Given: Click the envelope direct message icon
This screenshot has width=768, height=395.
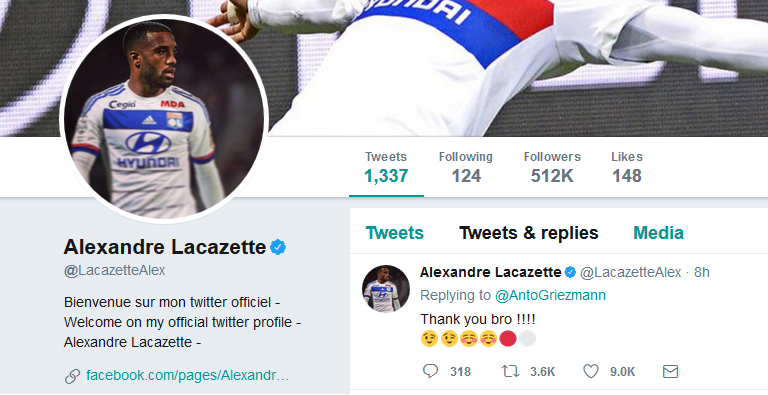Looking at the screenshot, I should [670, 371].
